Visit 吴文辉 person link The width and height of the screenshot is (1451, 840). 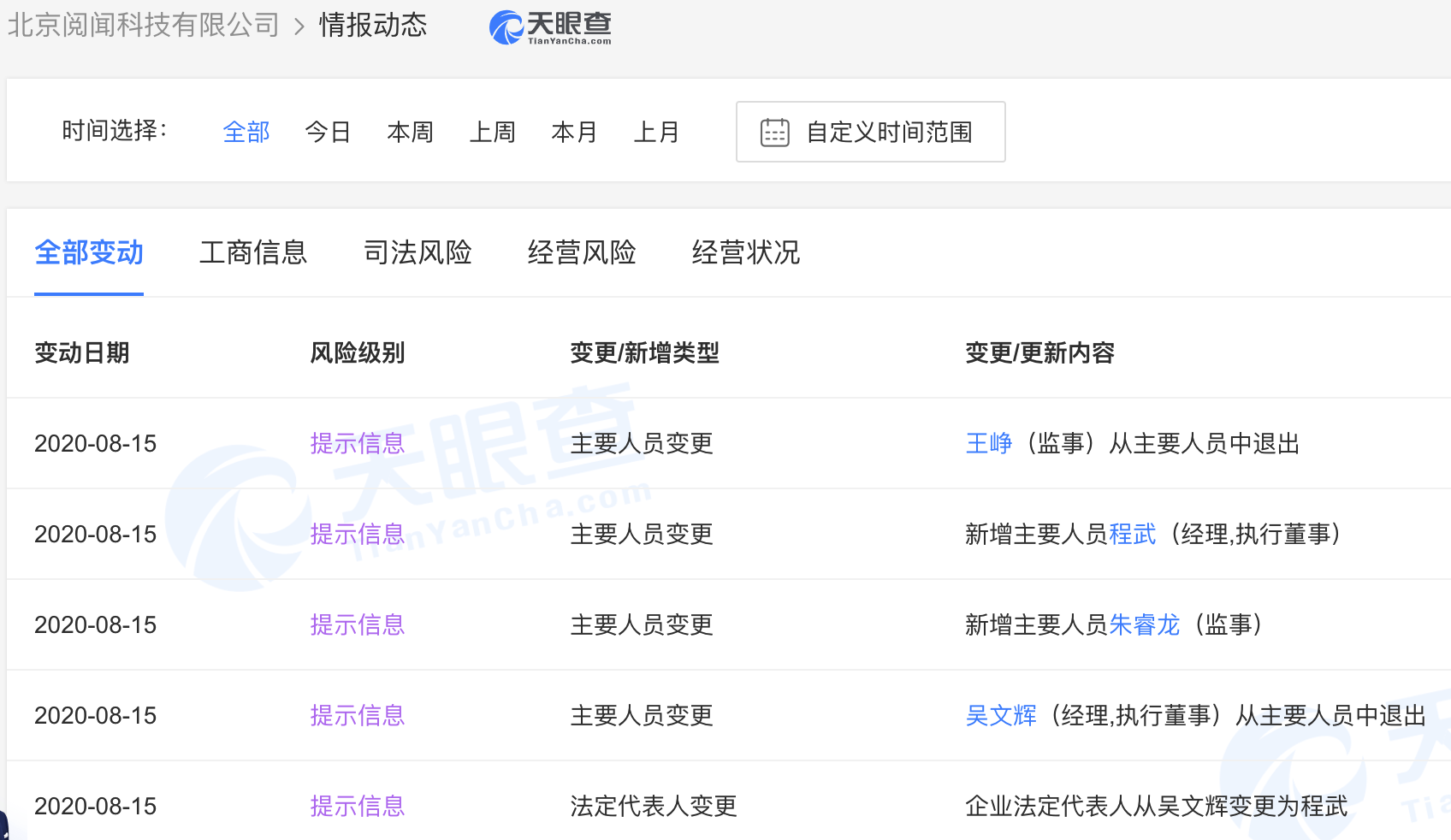tap(1000, 716)
